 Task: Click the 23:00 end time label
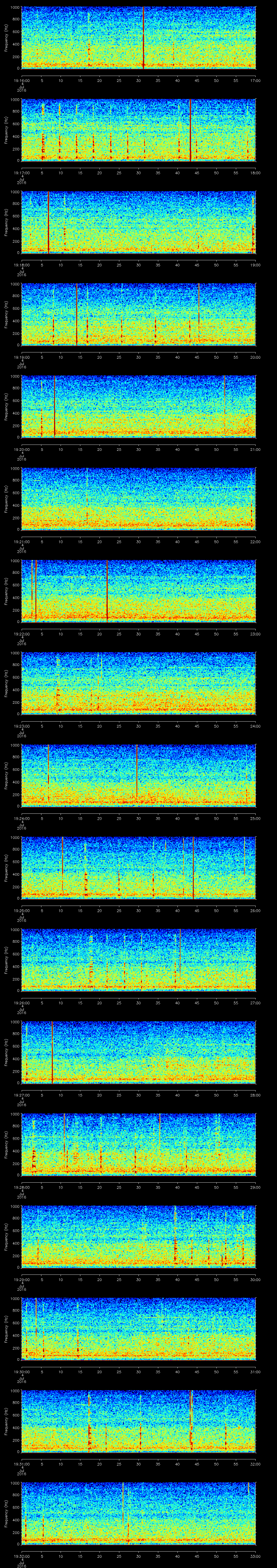pos(255,634)
